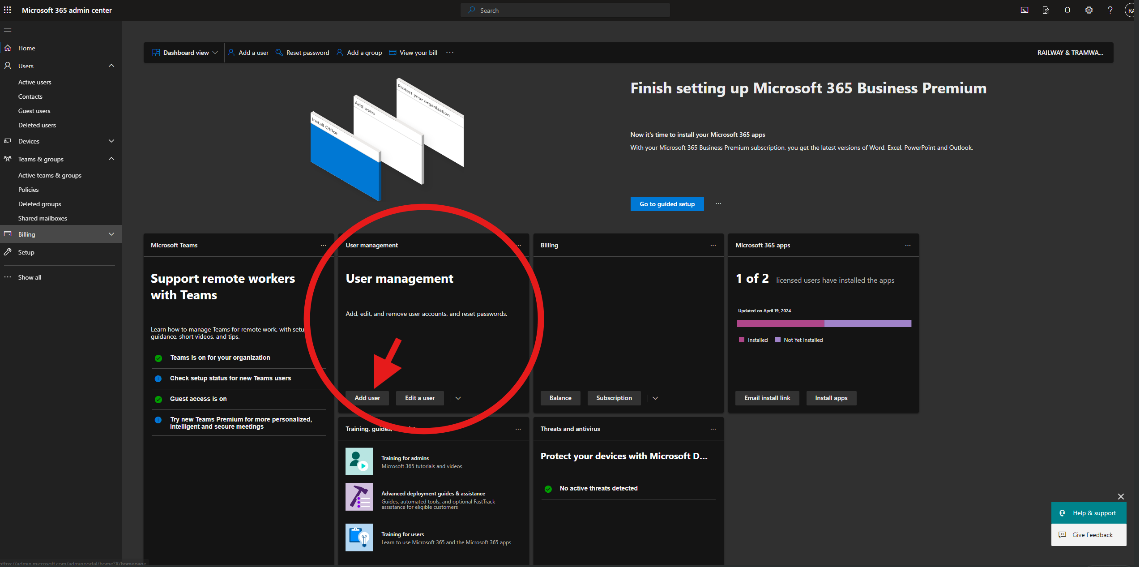Open Active teams & groups in sidebar

pos(49,176)
